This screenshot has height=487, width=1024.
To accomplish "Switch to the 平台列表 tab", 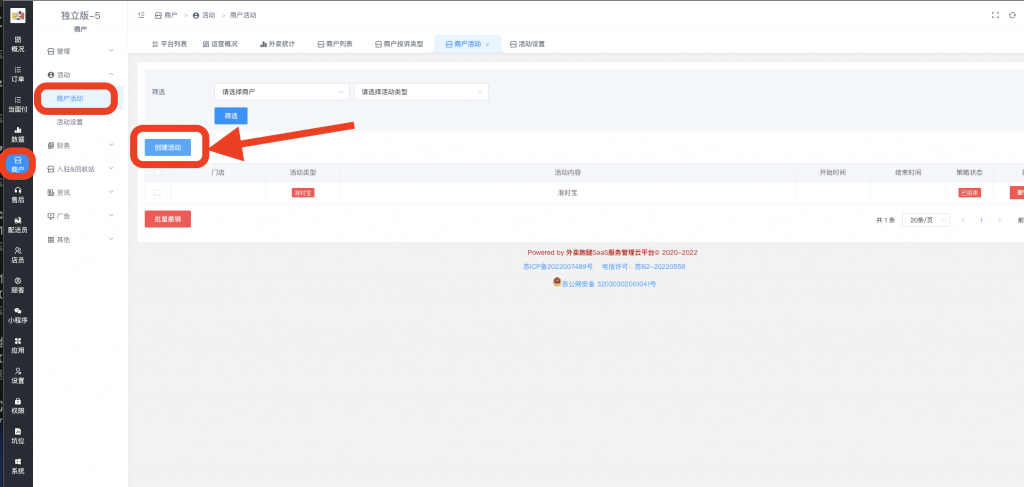I will tap(170, 44).
